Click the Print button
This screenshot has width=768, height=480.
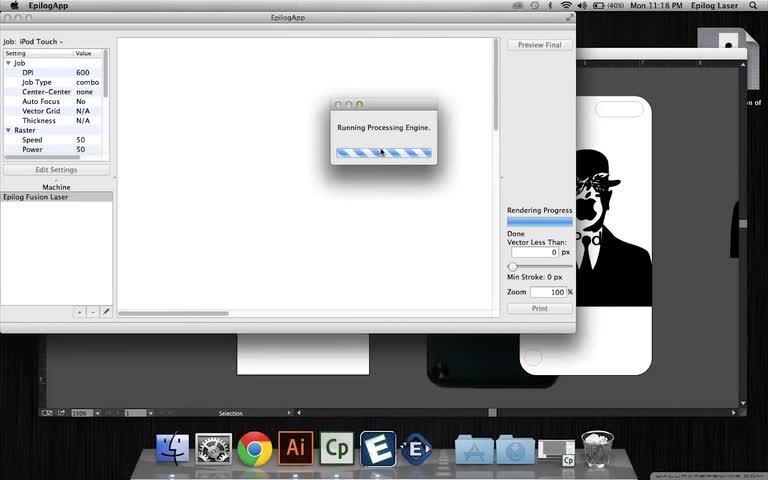[539, 308]
